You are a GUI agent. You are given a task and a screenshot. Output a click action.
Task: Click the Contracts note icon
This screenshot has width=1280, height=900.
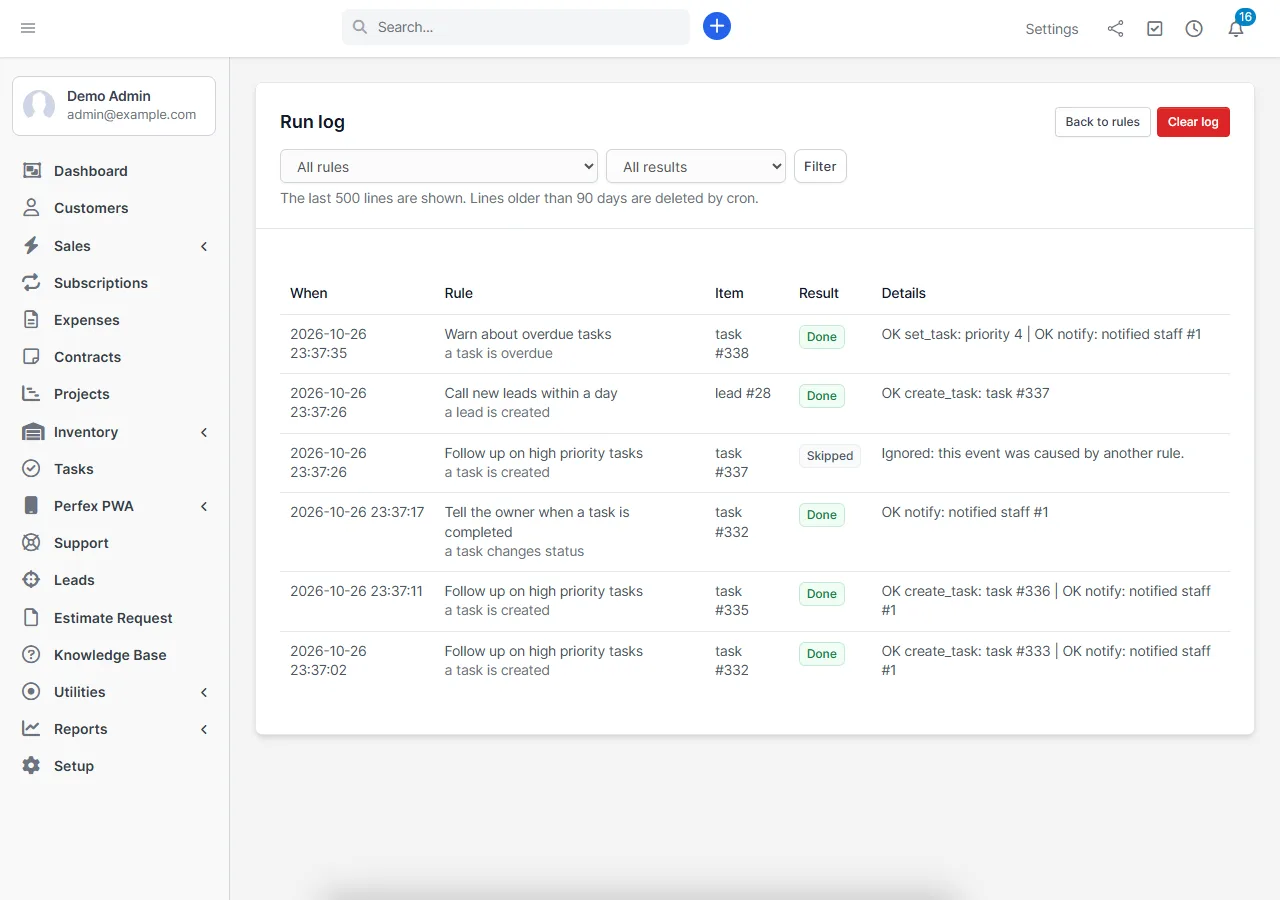32,357
